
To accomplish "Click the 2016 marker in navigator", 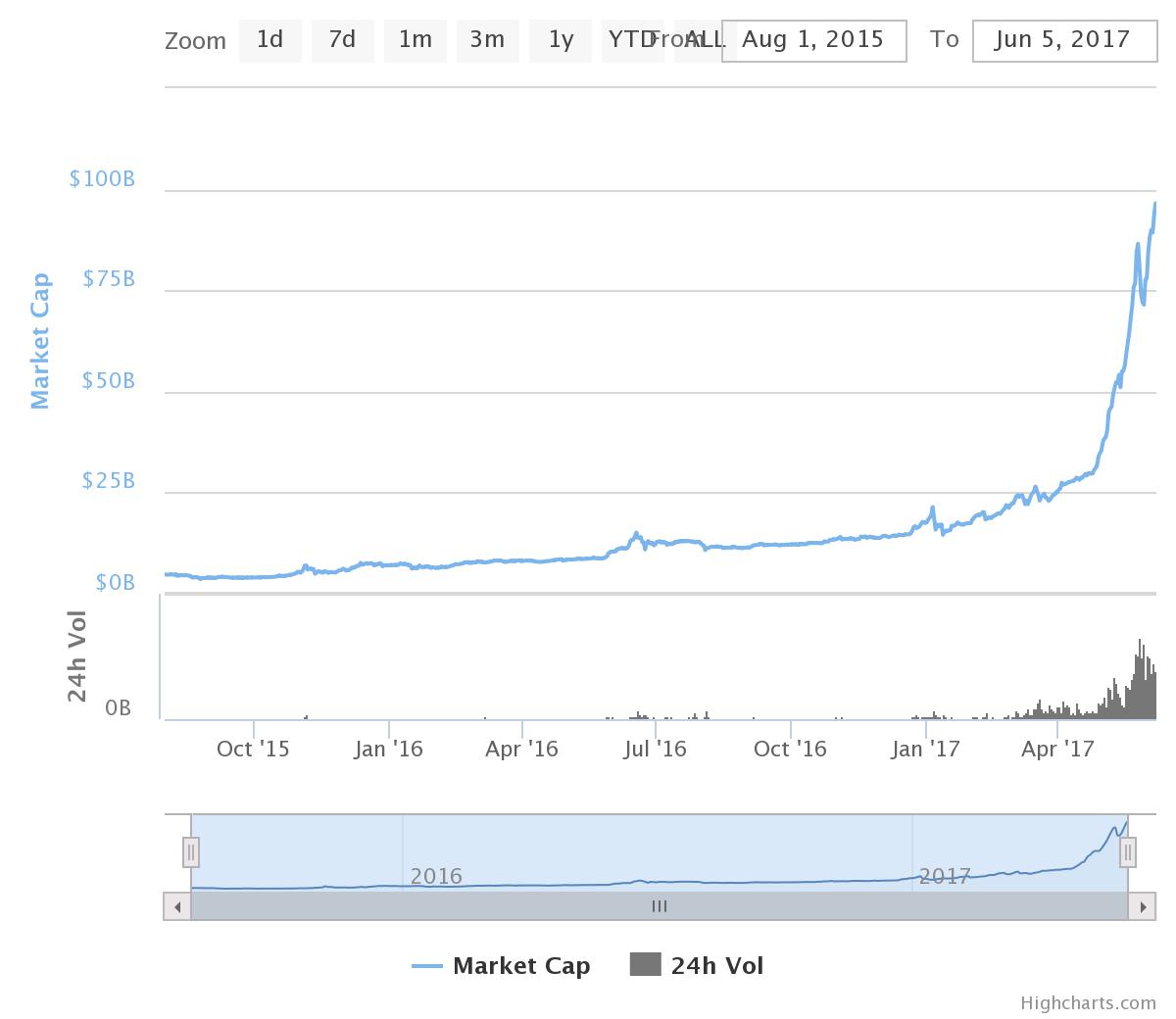I will [436, 876].
